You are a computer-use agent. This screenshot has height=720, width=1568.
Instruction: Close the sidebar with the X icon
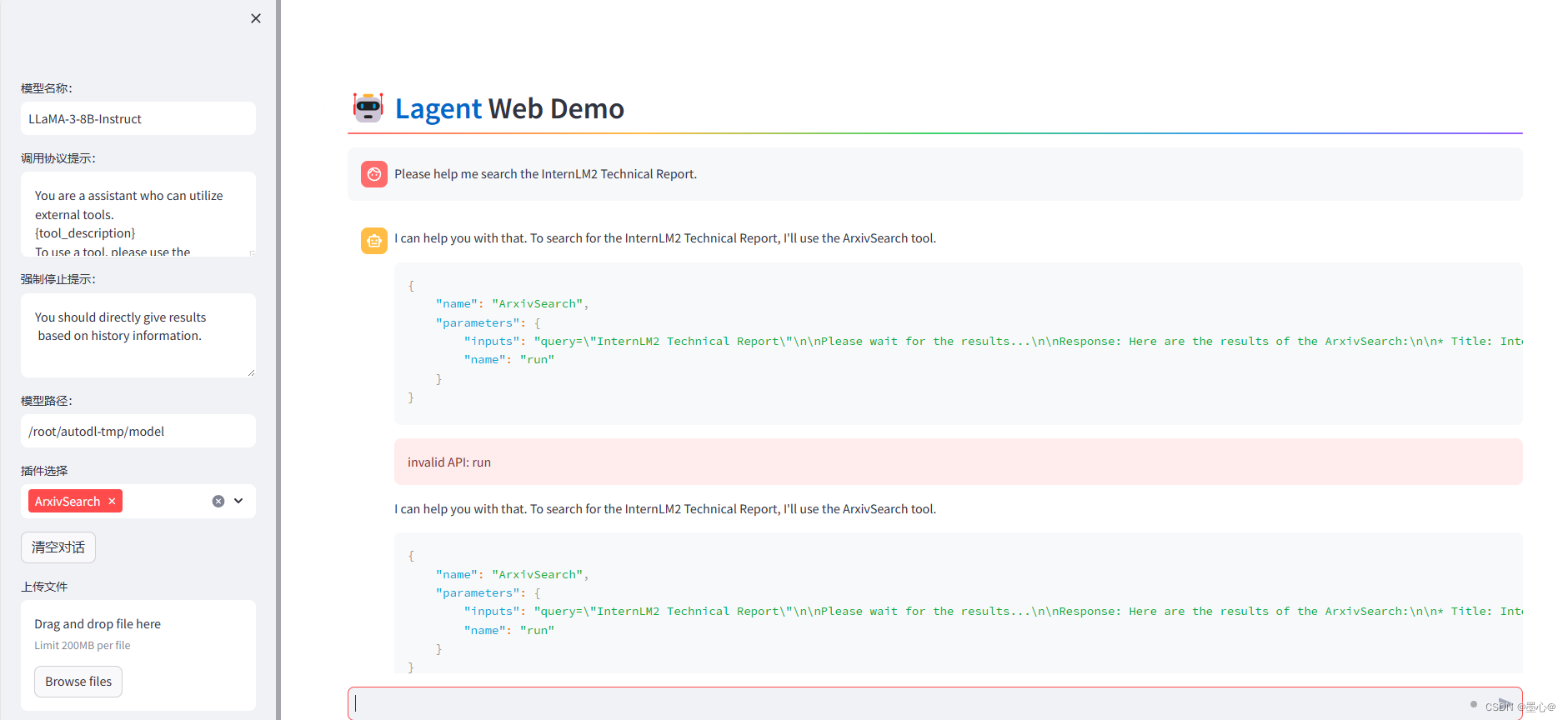click(256, 18)
